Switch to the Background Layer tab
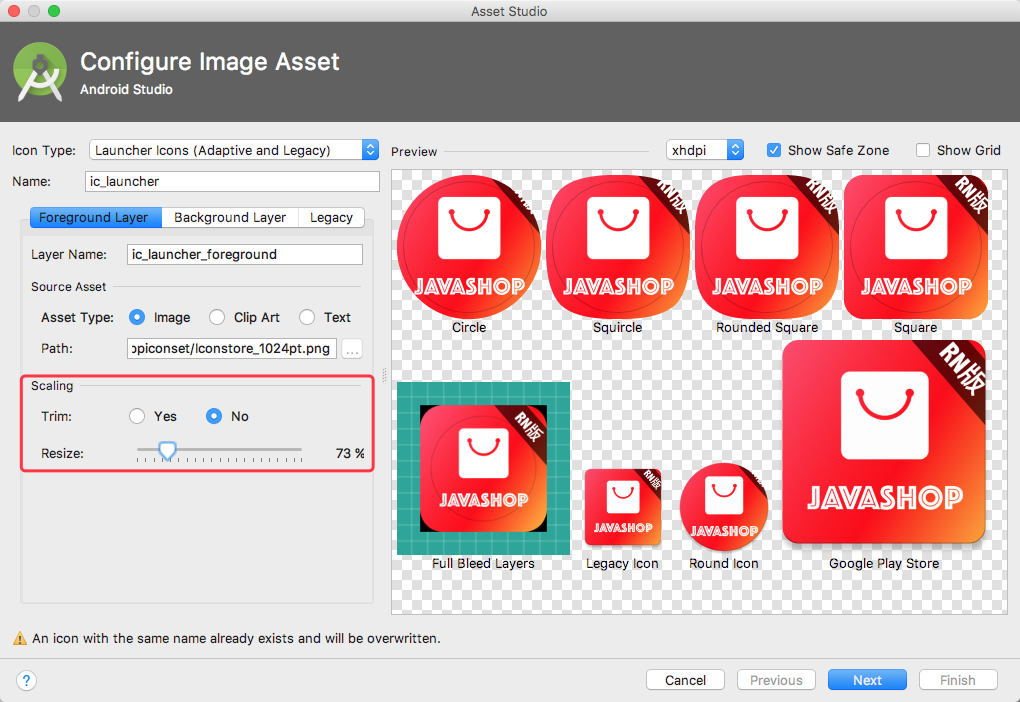Screen dimensions: 1020x702 point(230,217)
